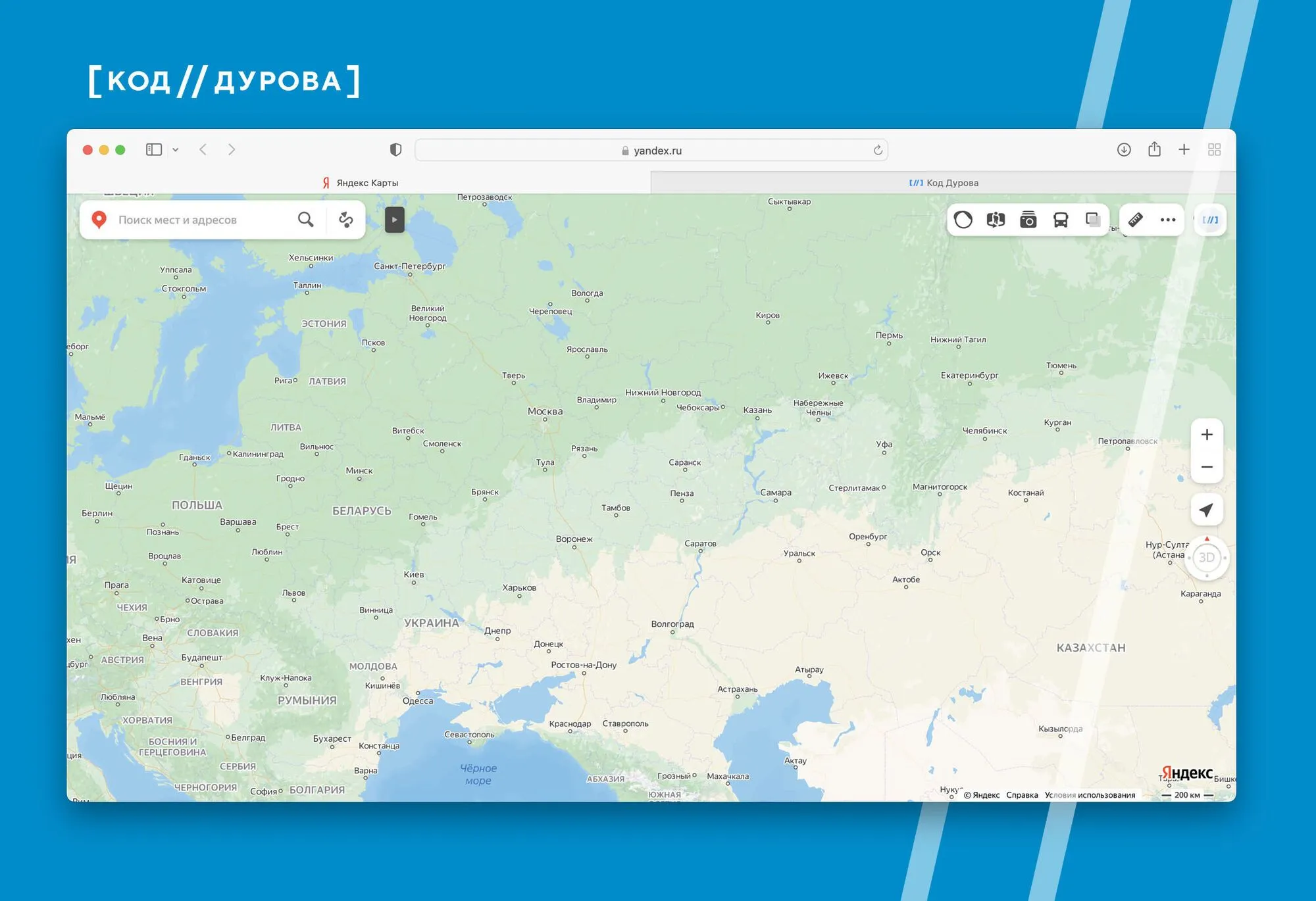Open the more tools ellipsis menu
Viewport: 1316px width, 901px height.
[x=1168, y=220]
